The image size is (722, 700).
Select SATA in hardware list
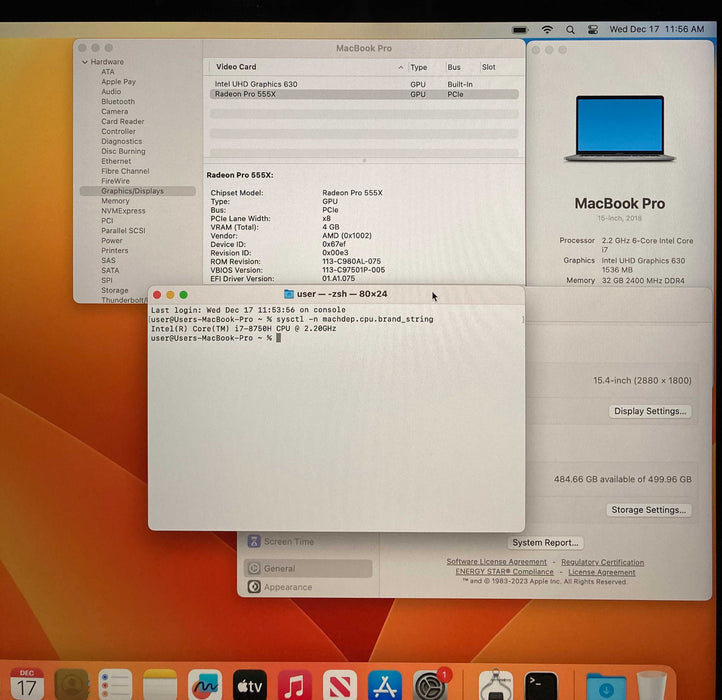click(110, 270)
